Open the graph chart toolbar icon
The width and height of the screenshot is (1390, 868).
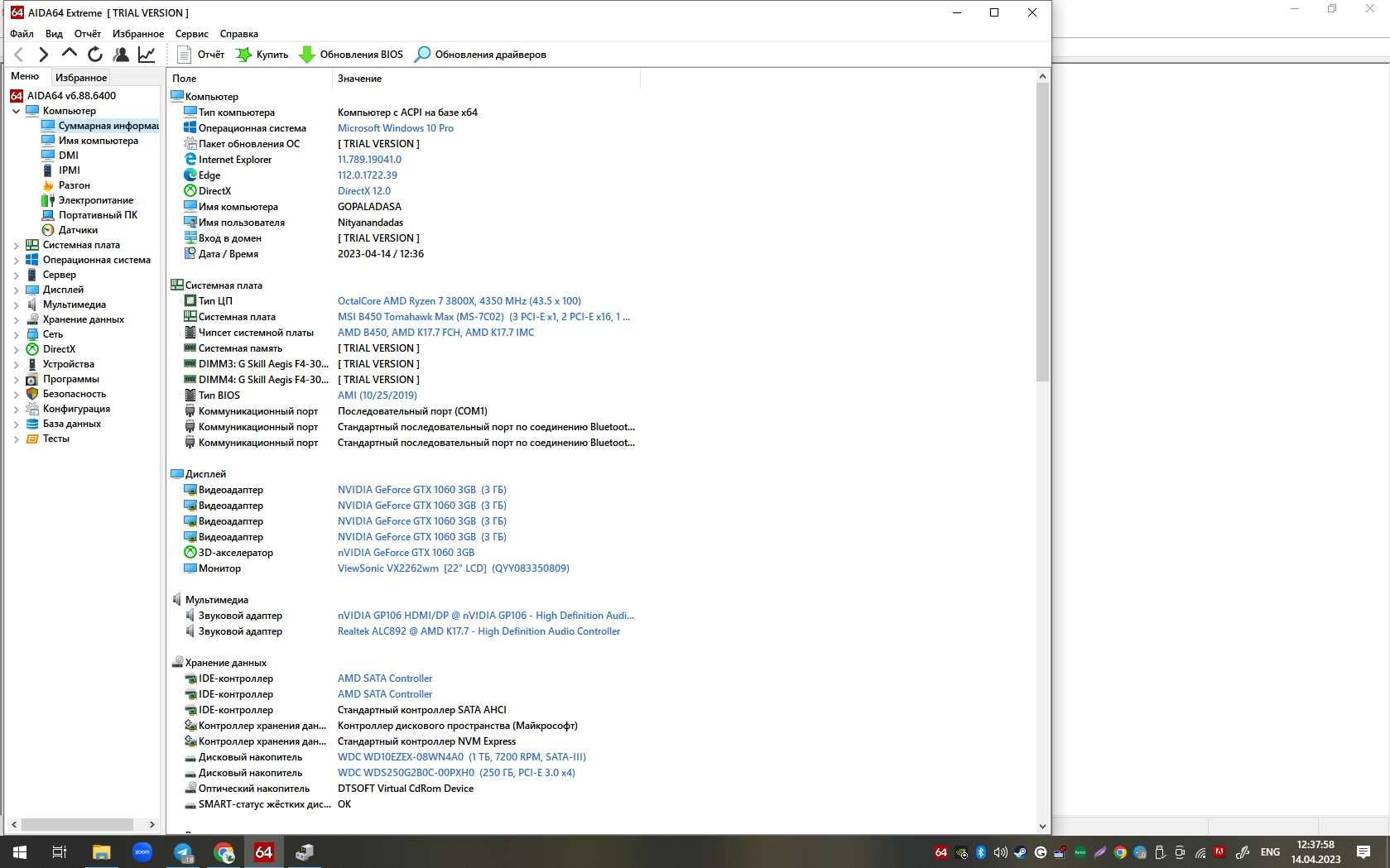(x=147, y=55)
